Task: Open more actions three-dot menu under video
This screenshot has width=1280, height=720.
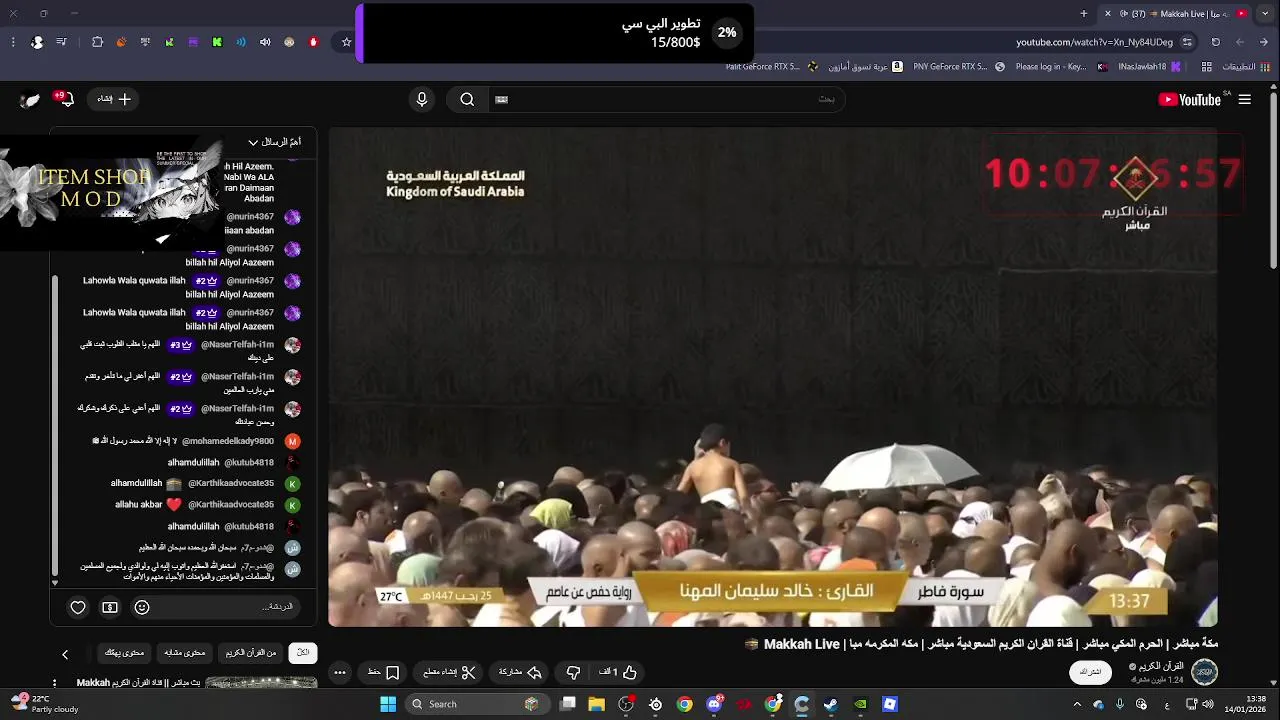Action: click(340, 672)
